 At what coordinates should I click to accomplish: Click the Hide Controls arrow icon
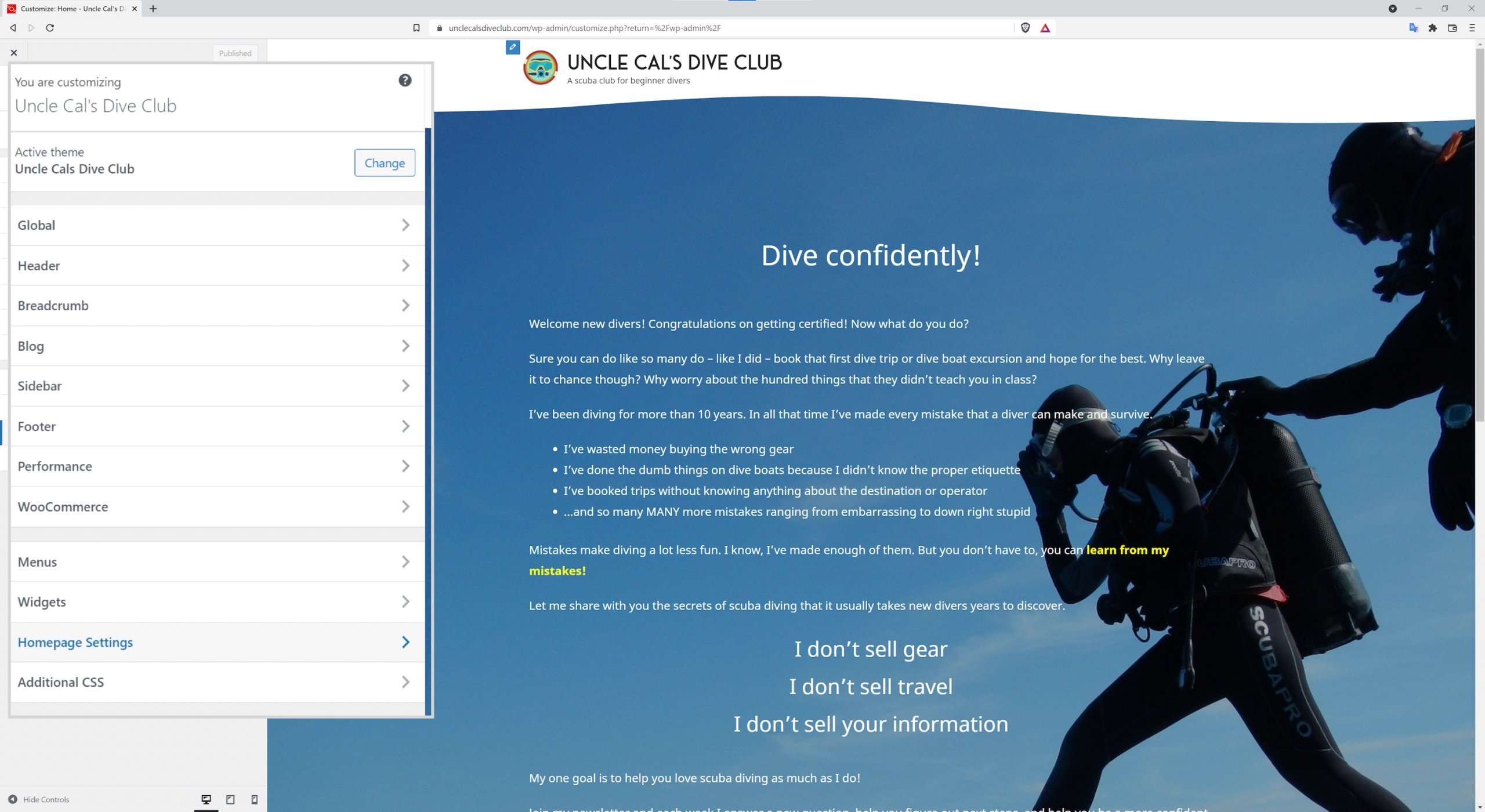point(13,799)
